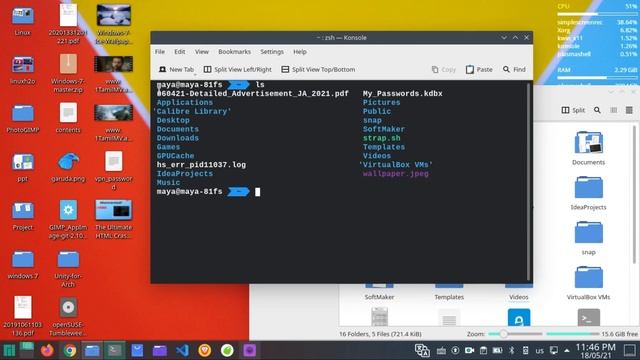Viewport: 640px width, 360px height.
Task: Click wallpaper.jpeg in terminal listing
Action: pos(396,173)
